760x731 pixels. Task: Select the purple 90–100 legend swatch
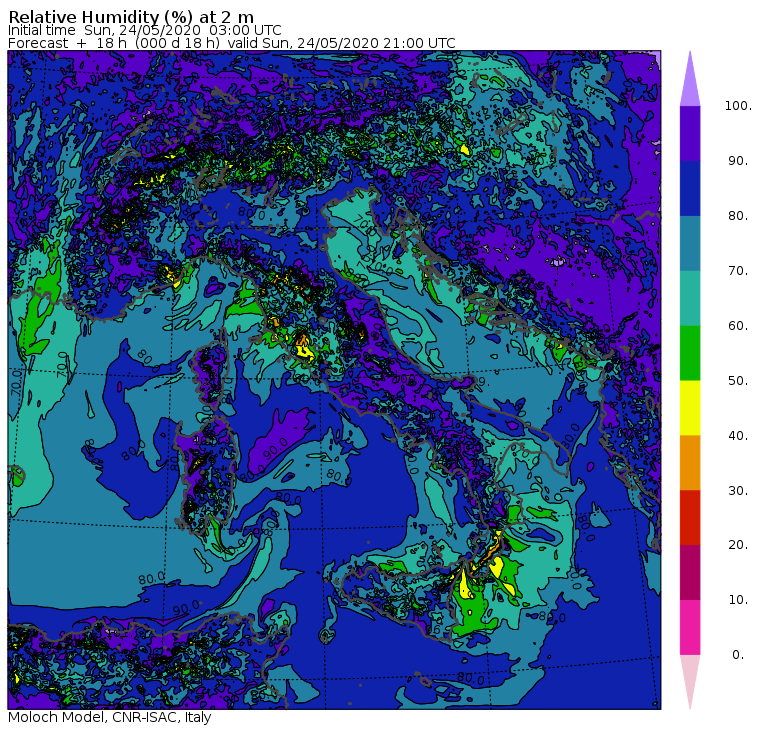tap(690, 133)
